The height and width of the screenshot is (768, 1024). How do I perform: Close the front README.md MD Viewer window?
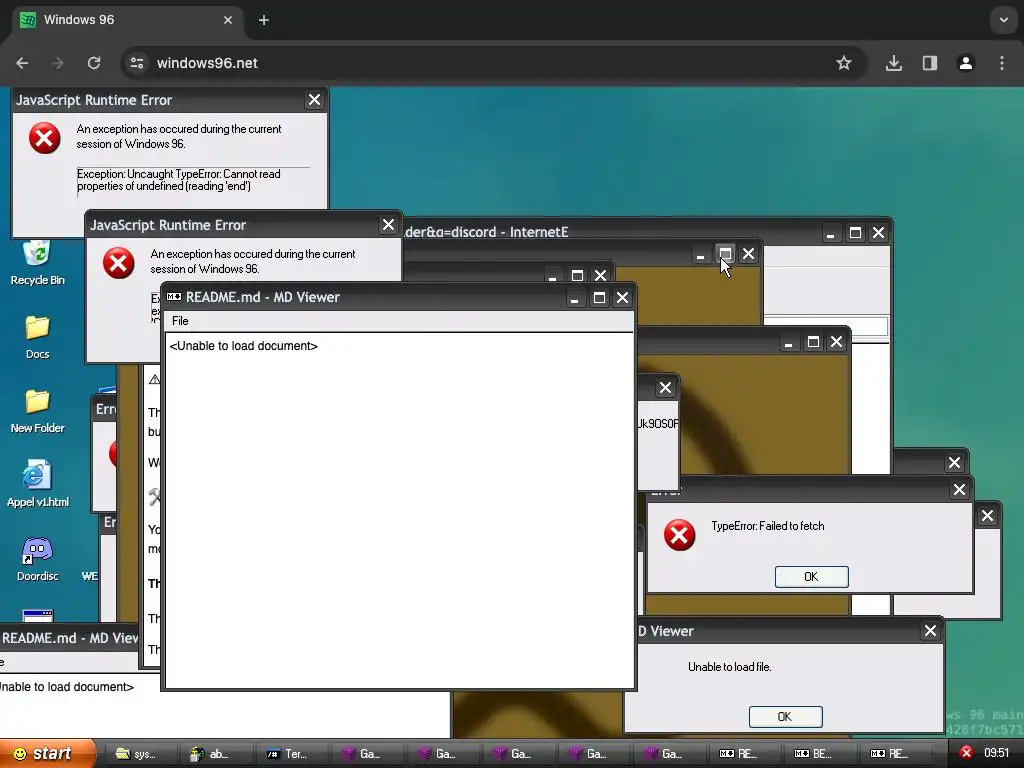click(622, 298)
